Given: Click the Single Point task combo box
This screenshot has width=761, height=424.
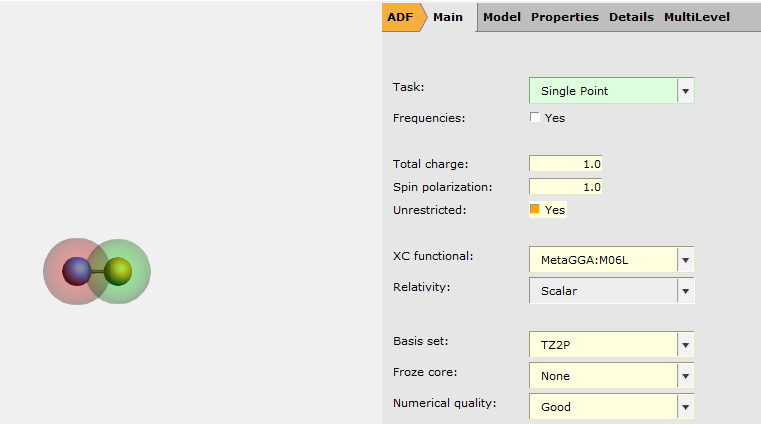Looking at the screenshot, I should [603, 91].
